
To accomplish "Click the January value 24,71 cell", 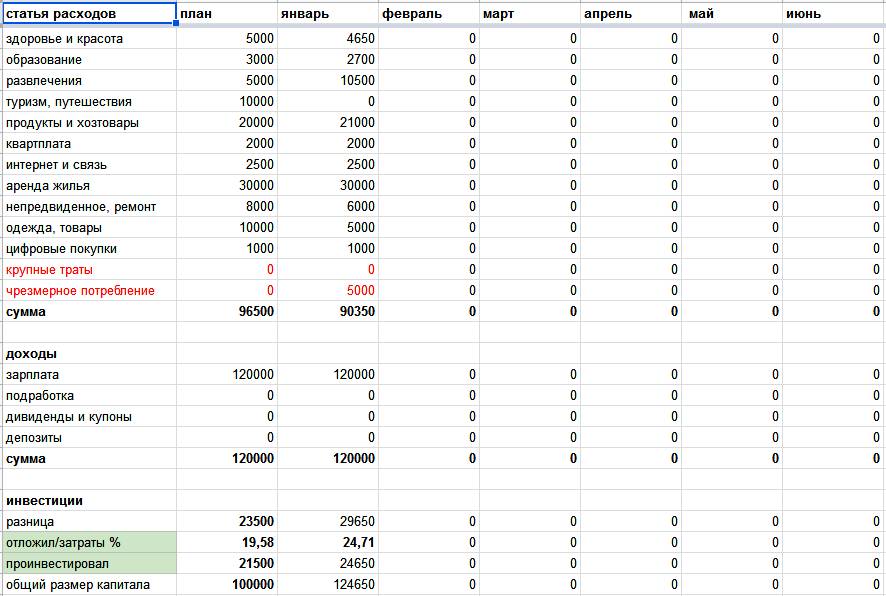I will (x=328, y=543).
